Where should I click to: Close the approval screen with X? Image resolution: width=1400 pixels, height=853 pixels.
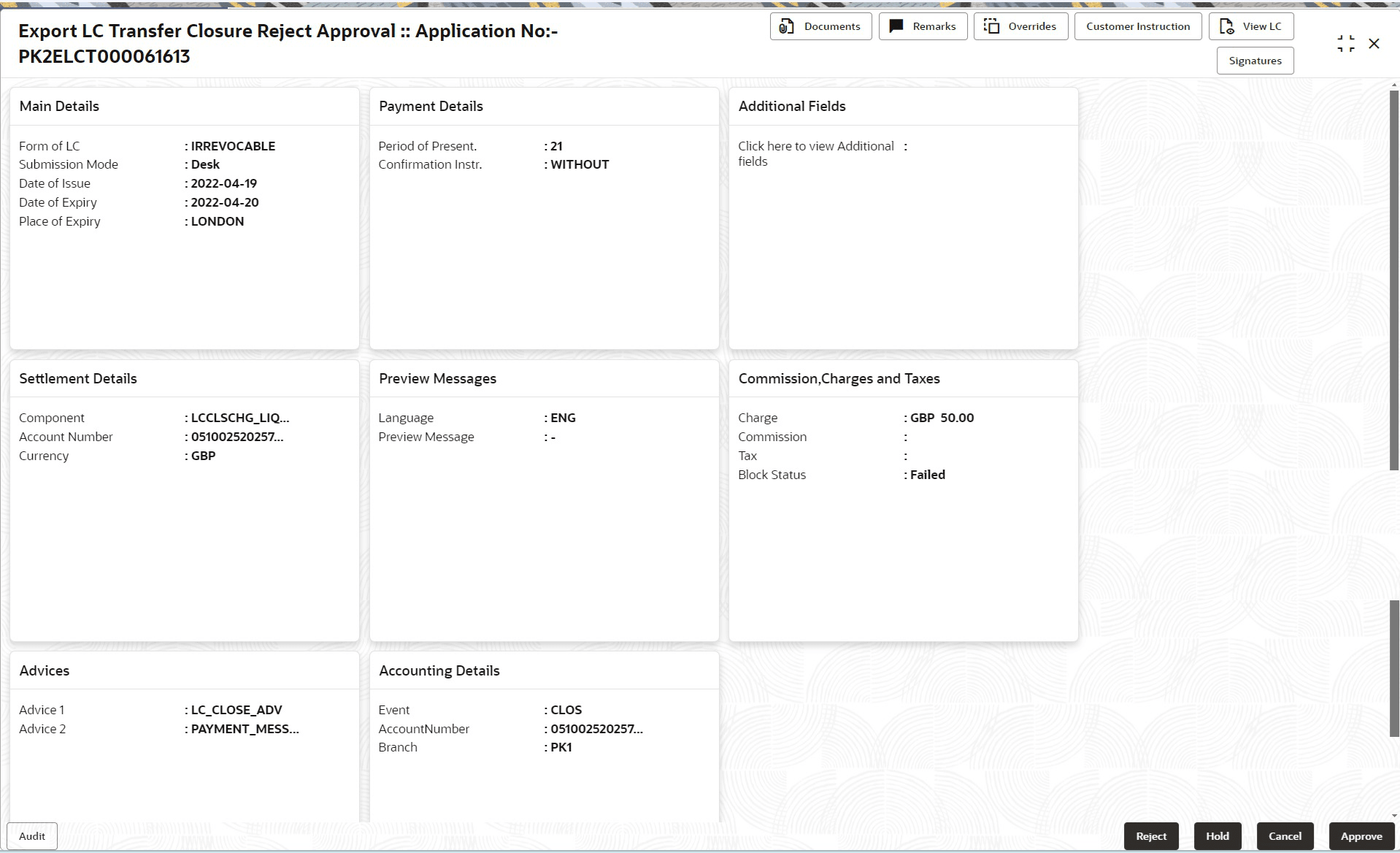(x=1374, y=44)
